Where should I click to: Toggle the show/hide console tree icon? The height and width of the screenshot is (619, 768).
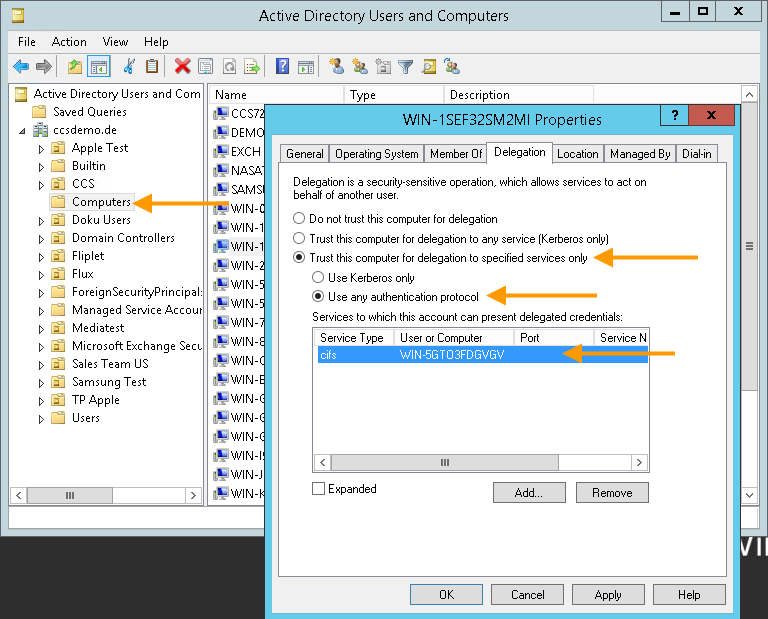point(98,66)
